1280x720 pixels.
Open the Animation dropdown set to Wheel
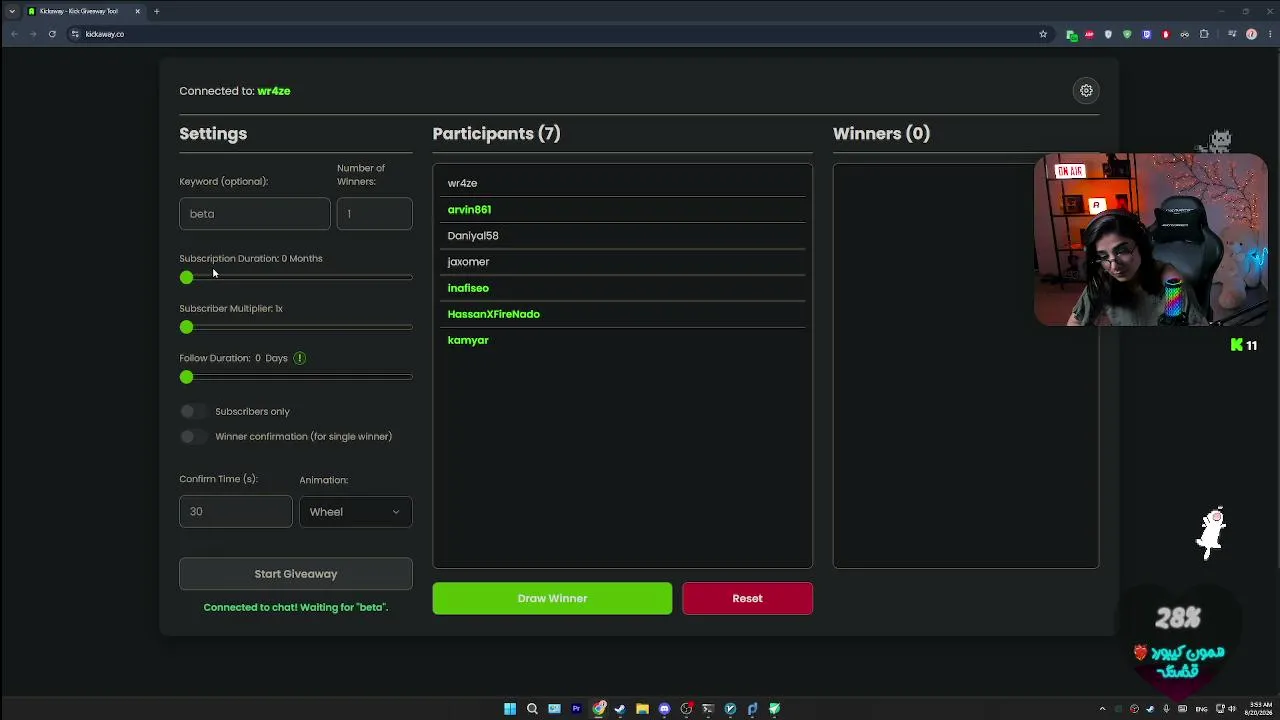(x=355, y=511)
